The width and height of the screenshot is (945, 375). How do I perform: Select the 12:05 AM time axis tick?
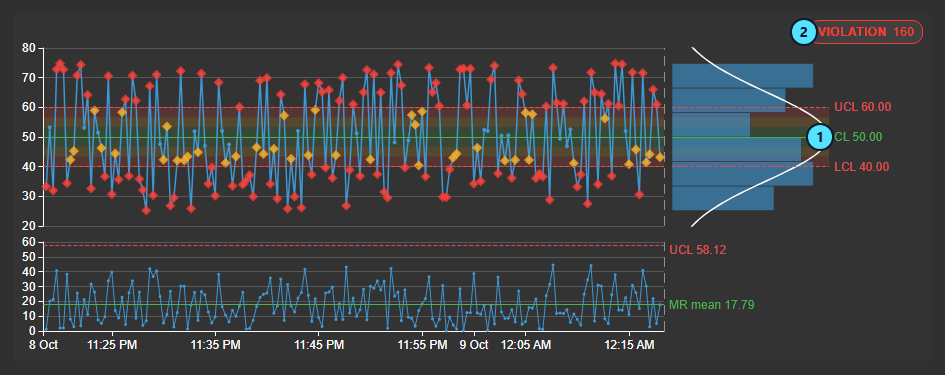click(526, 345)
